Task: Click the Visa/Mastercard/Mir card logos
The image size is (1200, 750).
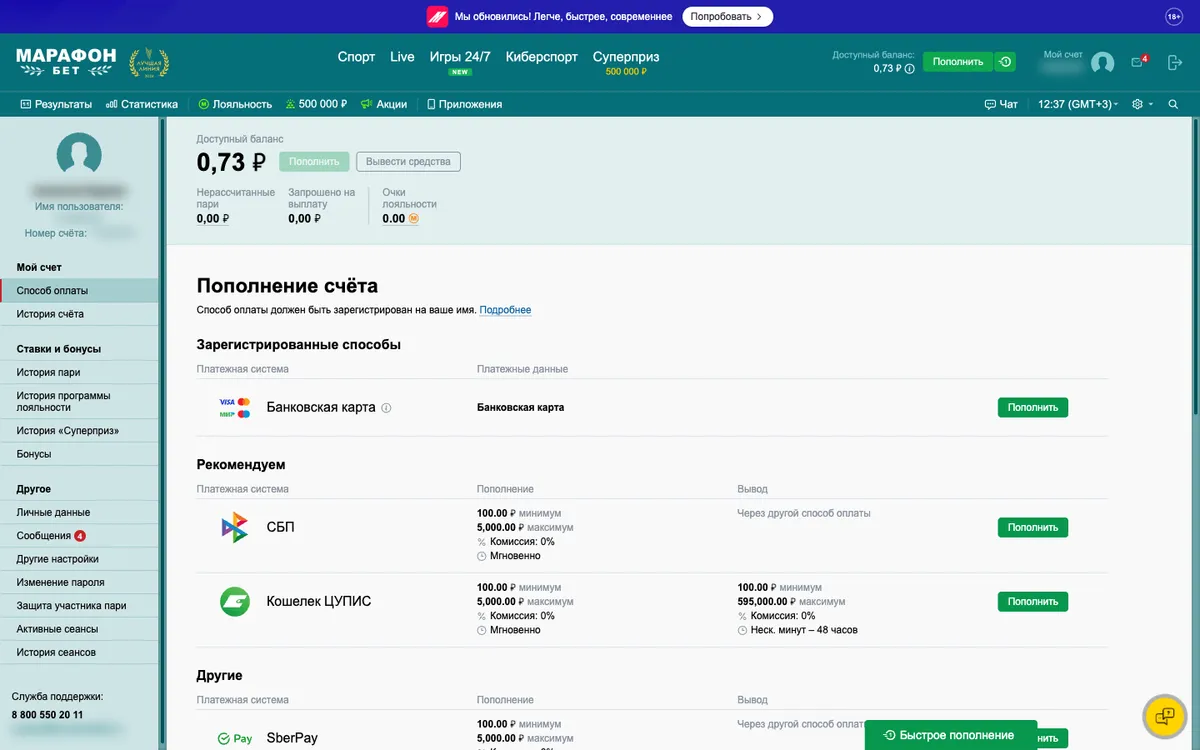Action: (x=235, y=408)
